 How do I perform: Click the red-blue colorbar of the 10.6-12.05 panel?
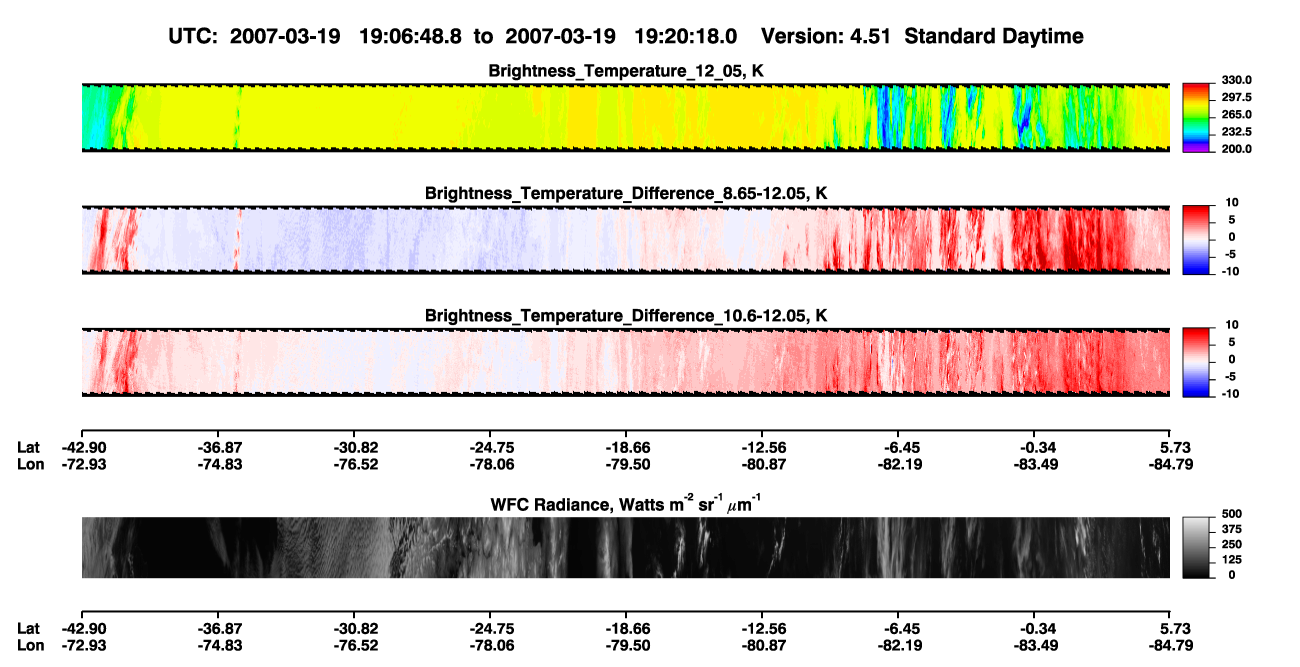click(1197, 362)
